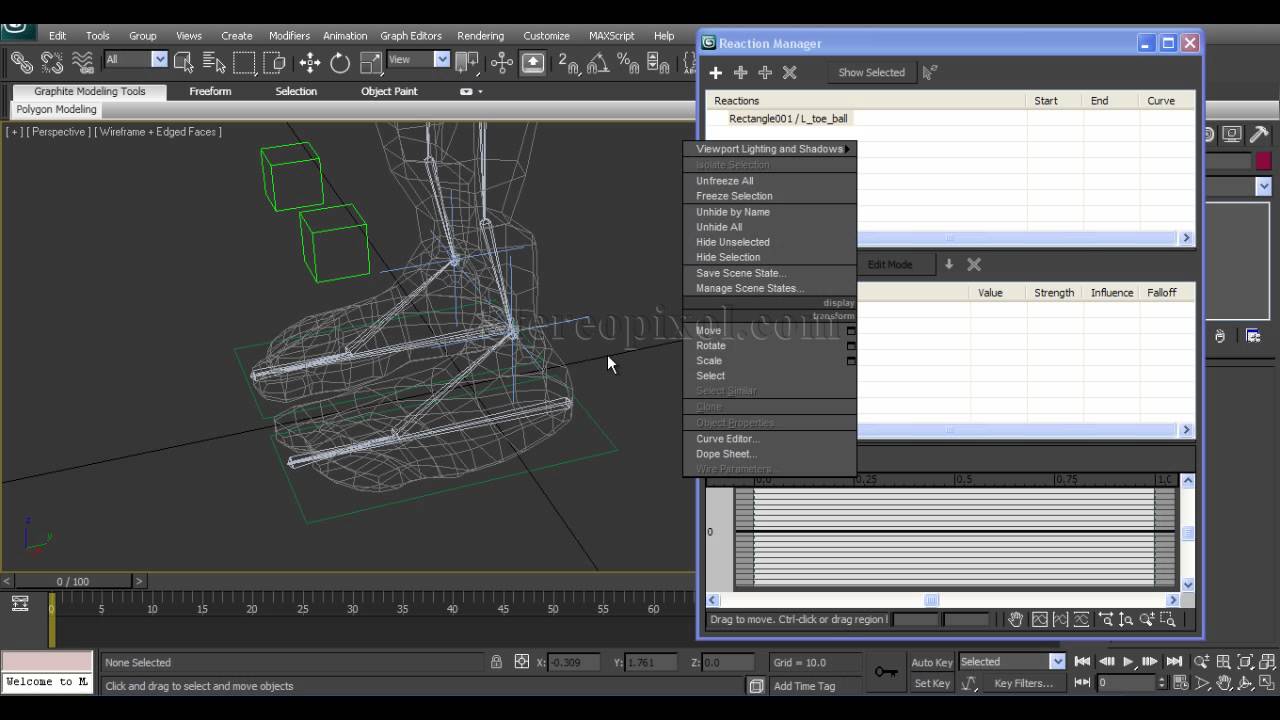Toggle the selection lock padlock
This screenshot has height=720, width=1280.
496,662
